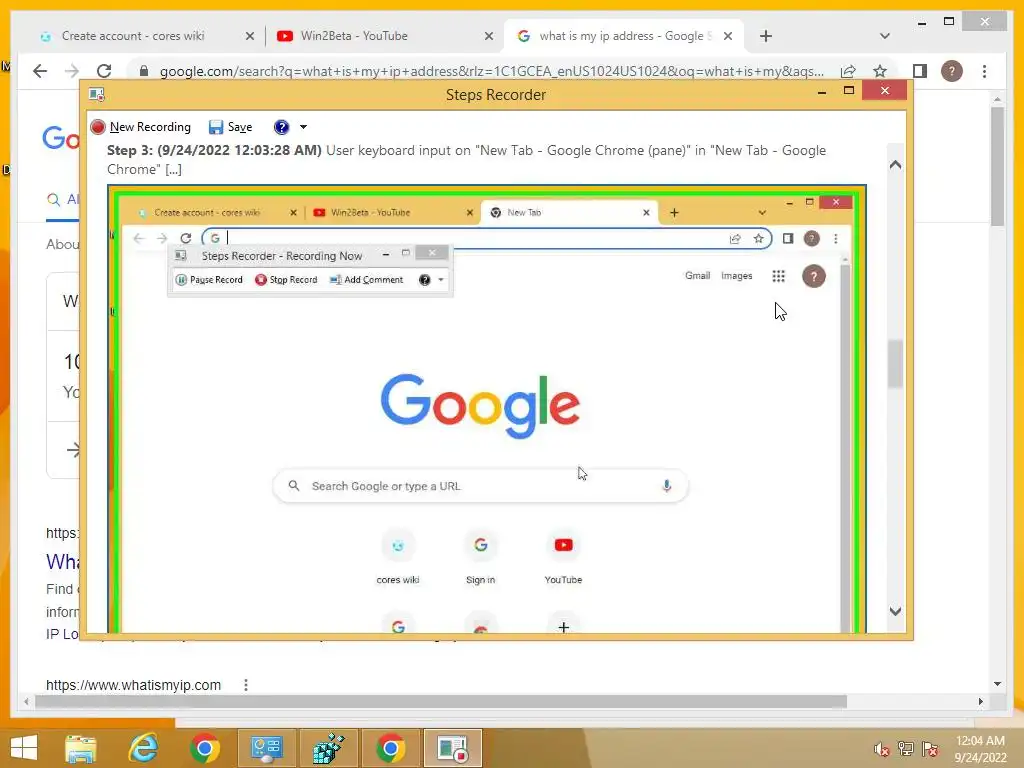Click the muted volume tray icon

click(x=881, y=749)
